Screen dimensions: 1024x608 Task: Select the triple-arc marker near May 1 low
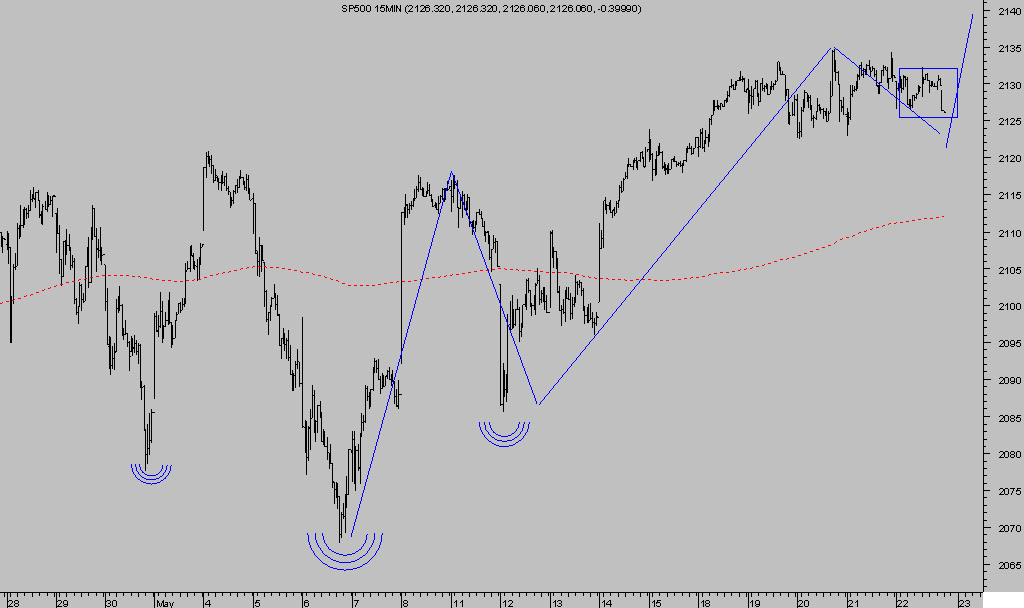coord(152,472)
